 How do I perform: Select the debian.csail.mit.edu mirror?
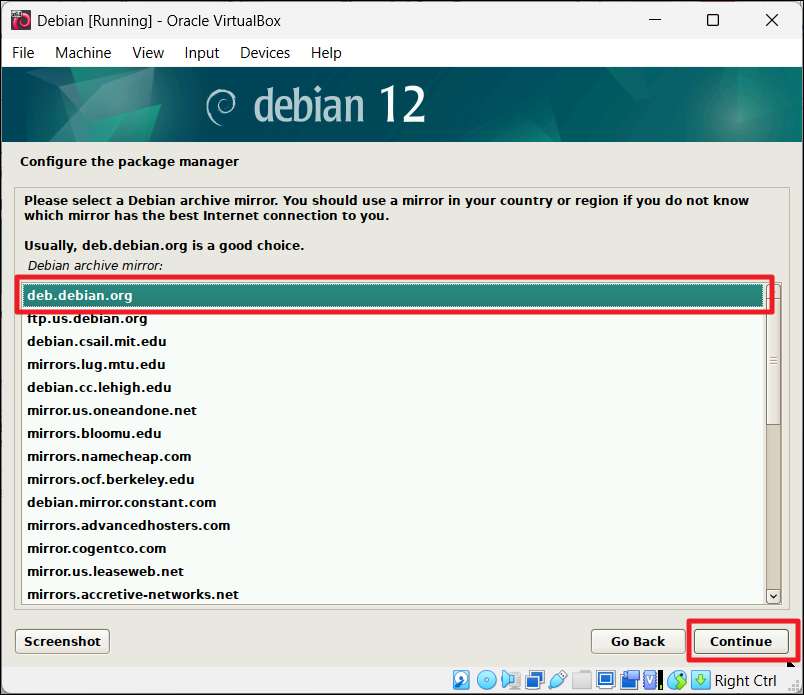coord(393,342)
